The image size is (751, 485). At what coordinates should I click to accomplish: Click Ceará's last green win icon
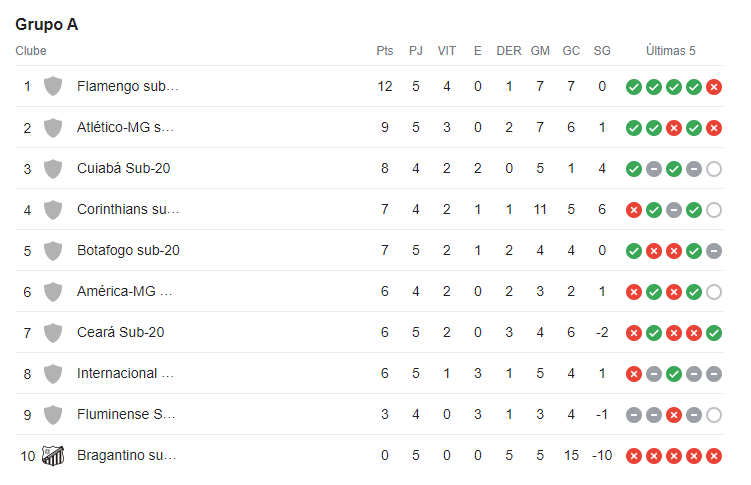point(714,333)
